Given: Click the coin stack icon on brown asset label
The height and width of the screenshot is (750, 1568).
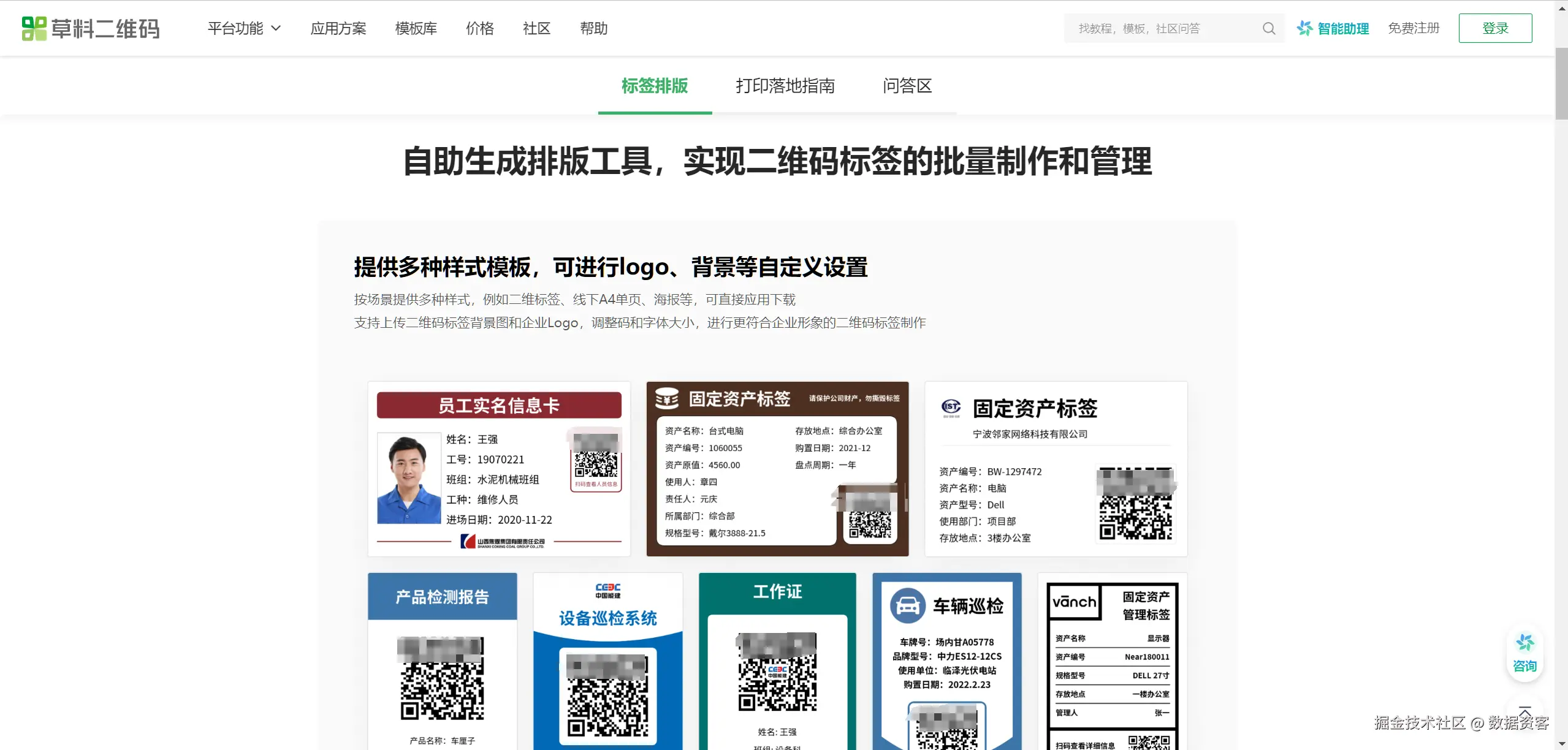Looking at the screenshot, I should pyautogui.click(x=667, y=398).
